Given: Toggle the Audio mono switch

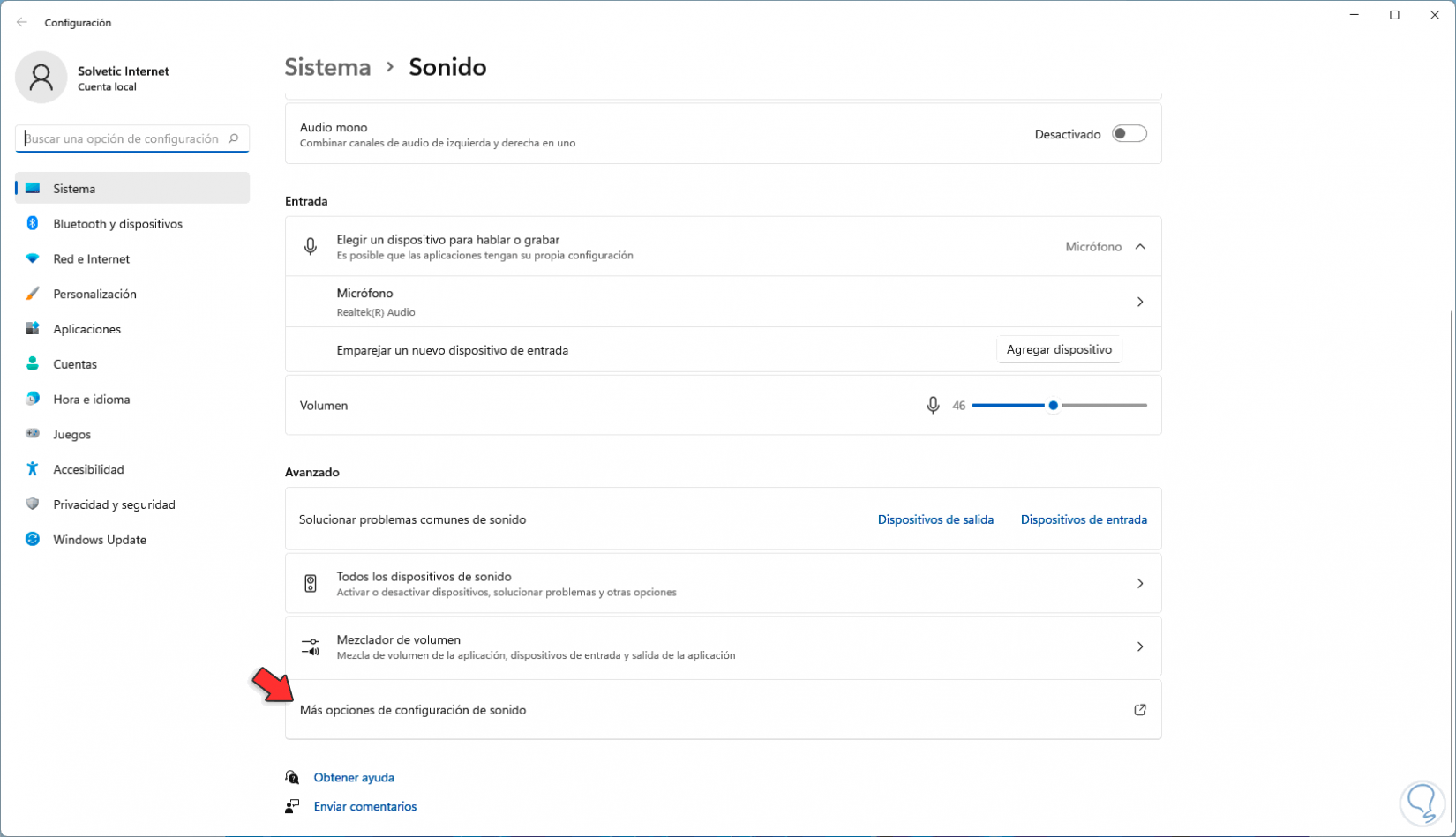Looking at the screenshot, I should pos(1129,134).
